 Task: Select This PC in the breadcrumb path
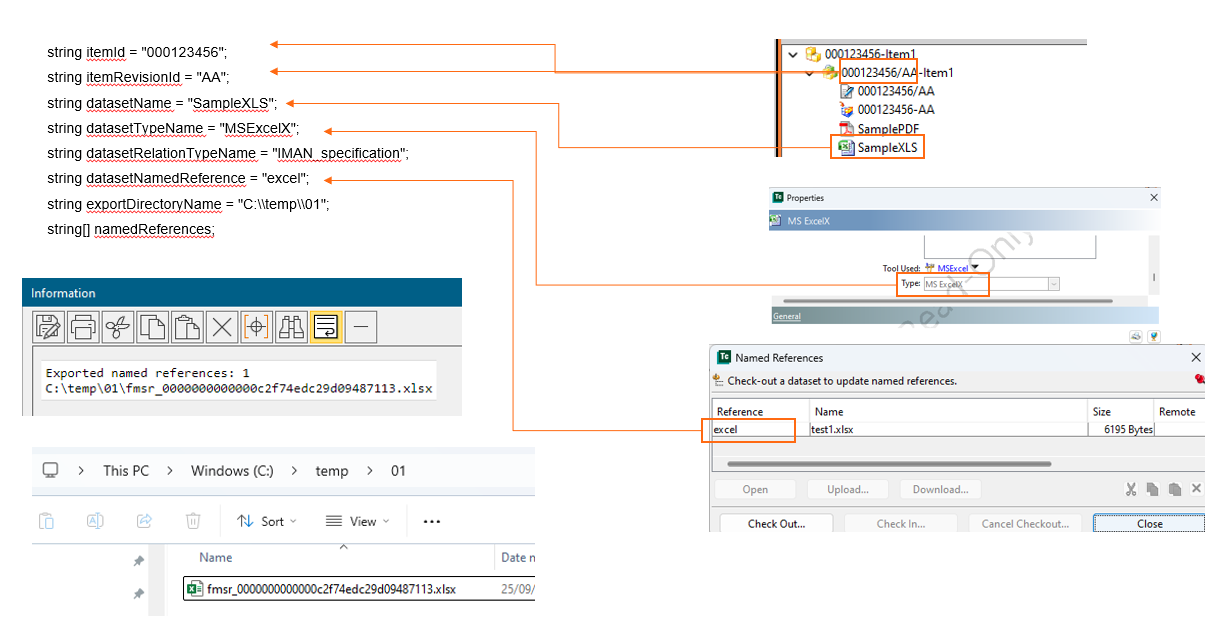click(126, 471)
